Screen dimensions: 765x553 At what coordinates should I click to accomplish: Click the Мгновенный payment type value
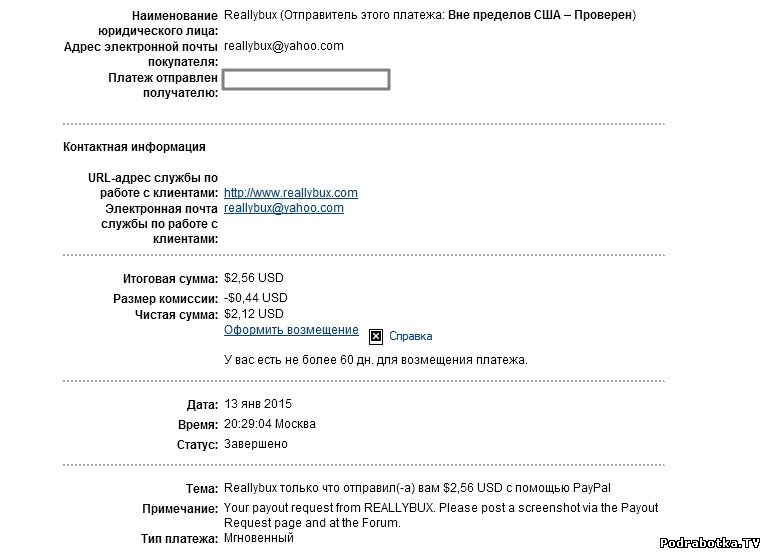coord(259,539)
